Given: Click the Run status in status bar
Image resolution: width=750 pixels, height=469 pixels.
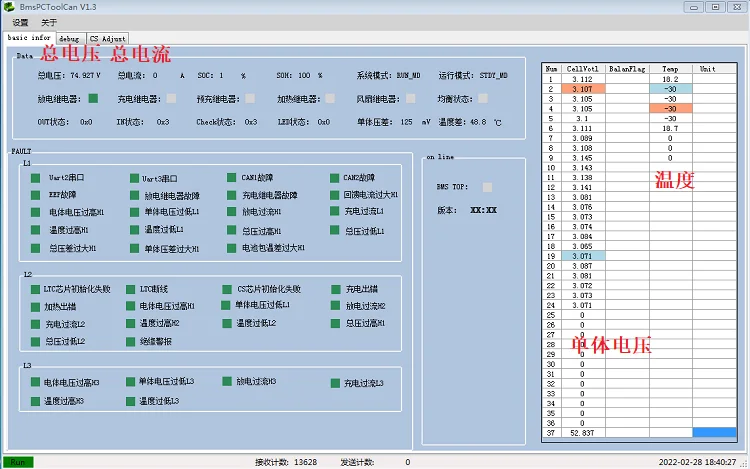Looking at the screenshot, I should [18, 462].
